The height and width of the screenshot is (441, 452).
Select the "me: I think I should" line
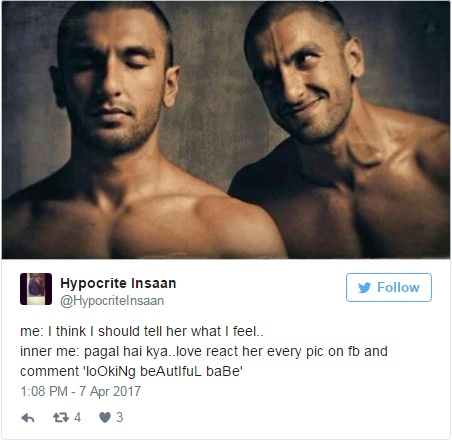[x=142, y=331]
